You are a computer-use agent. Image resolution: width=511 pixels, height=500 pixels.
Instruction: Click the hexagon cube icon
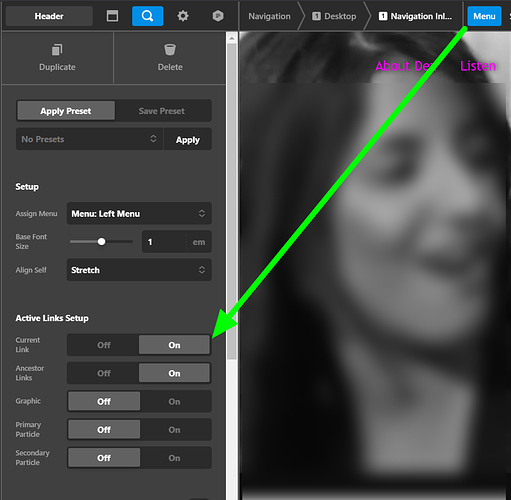tap(218, 16)
